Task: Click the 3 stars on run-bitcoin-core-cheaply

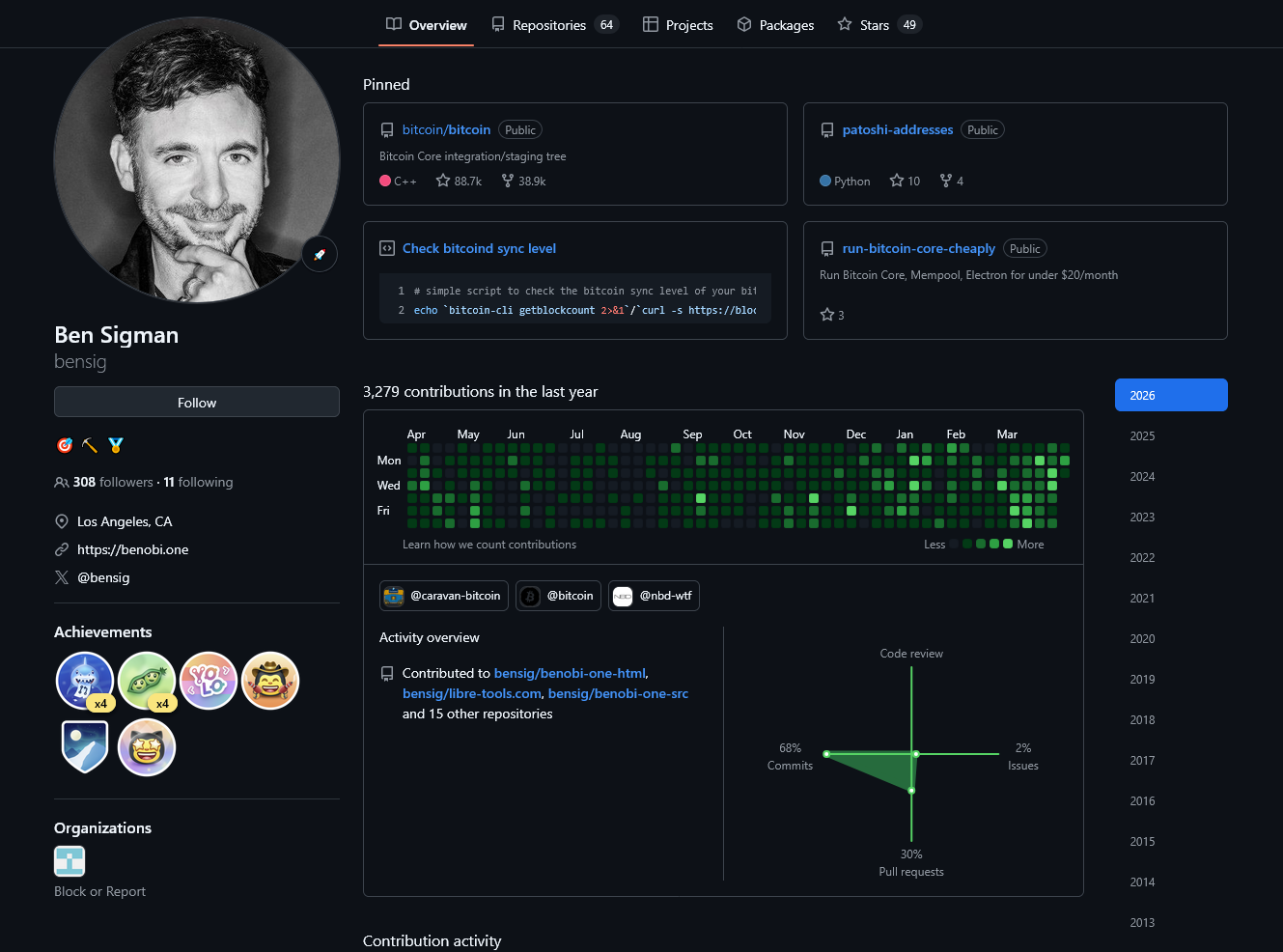Action: point(832,315)
